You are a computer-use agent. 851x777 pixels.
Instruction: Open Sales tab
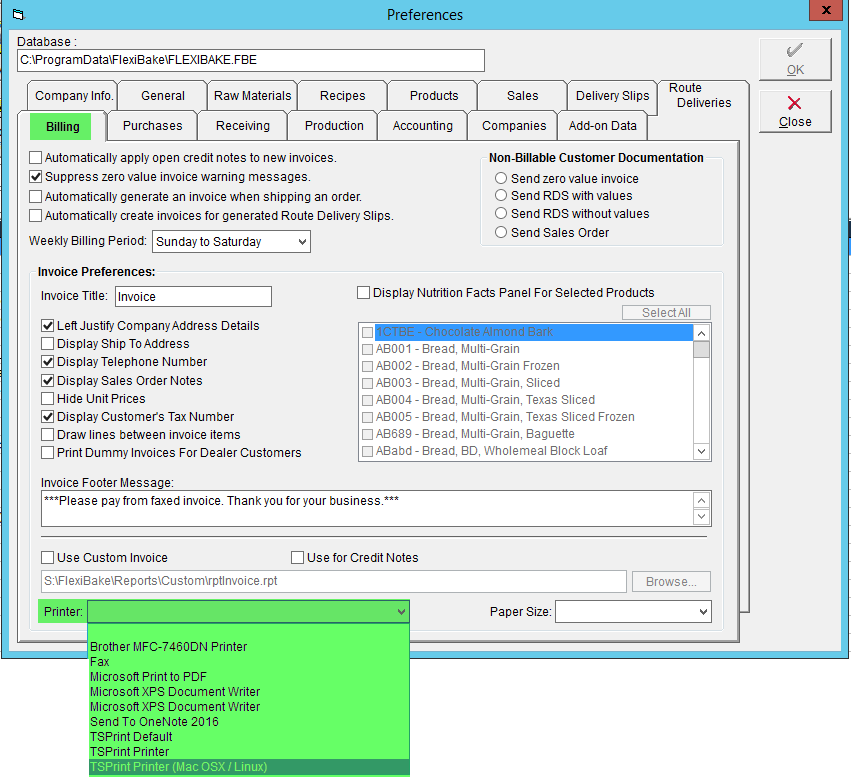pyautogui.click(x=522, y=96)
